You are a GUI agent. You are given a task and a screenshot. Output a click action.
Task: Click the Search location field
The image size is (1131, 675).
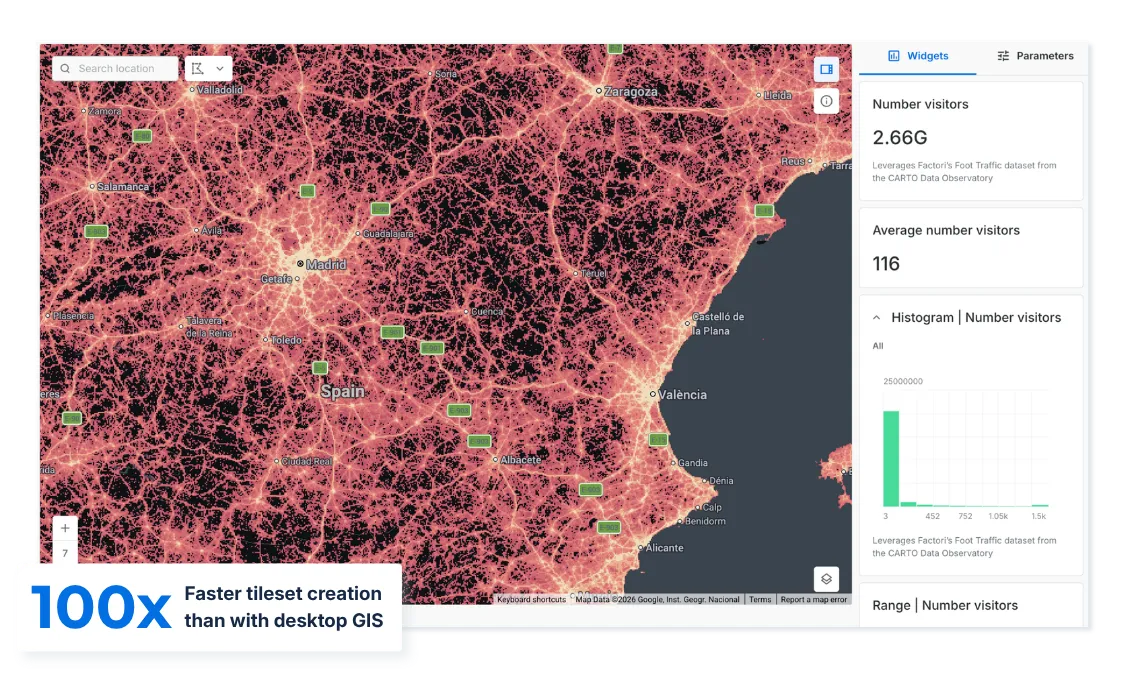[x=115, y=69]
